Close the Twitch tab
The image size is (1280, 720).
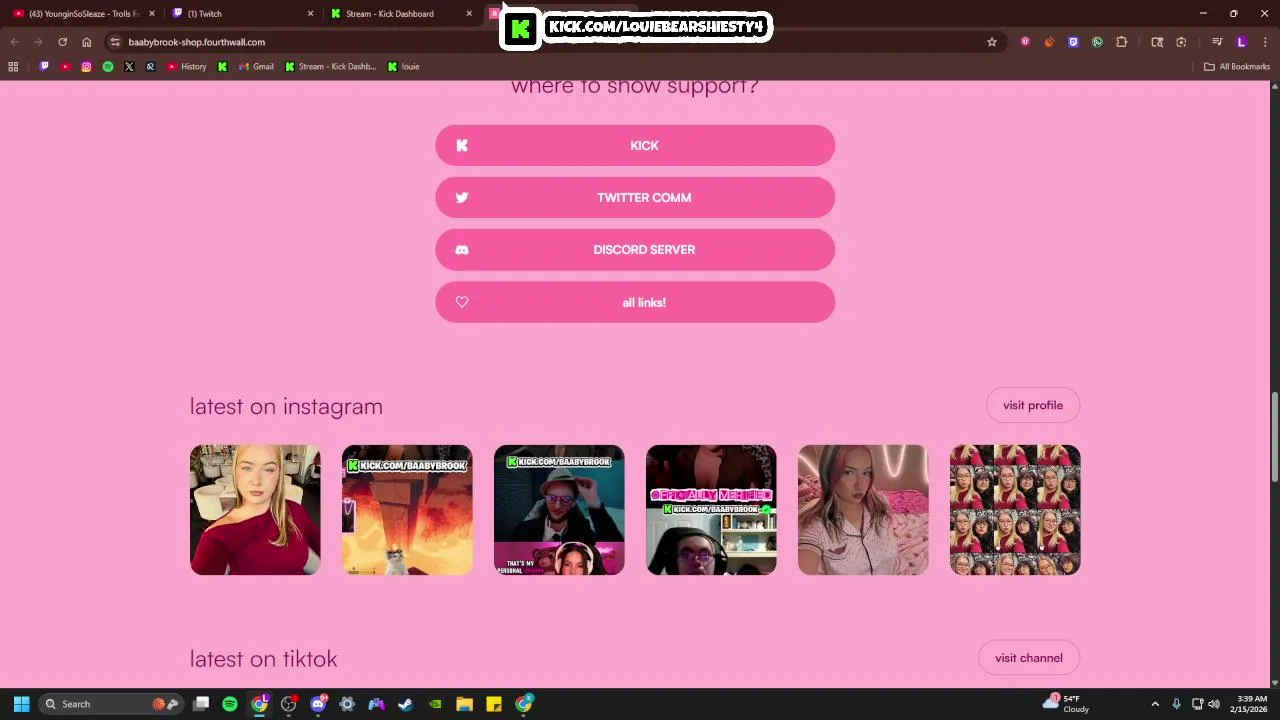click(x=310, y=14)
